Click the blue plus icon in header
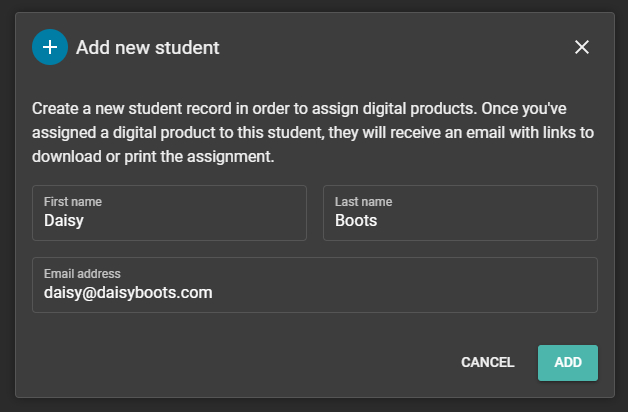 (x=50, y=47)
